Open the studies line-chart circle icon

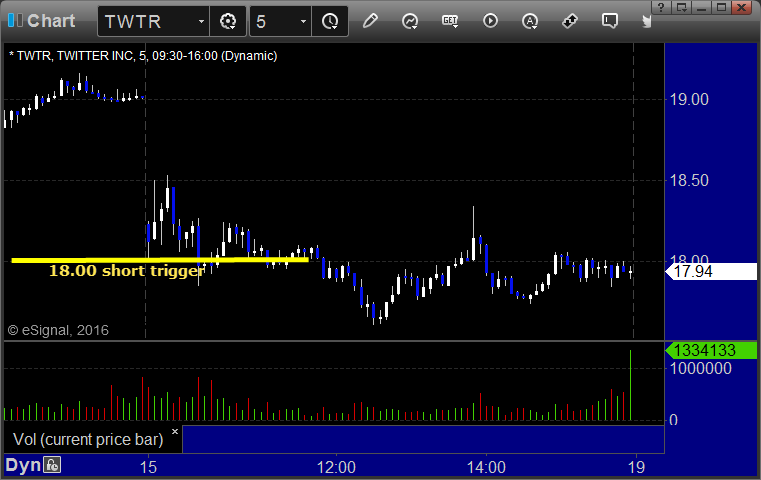tap(410, 21)
